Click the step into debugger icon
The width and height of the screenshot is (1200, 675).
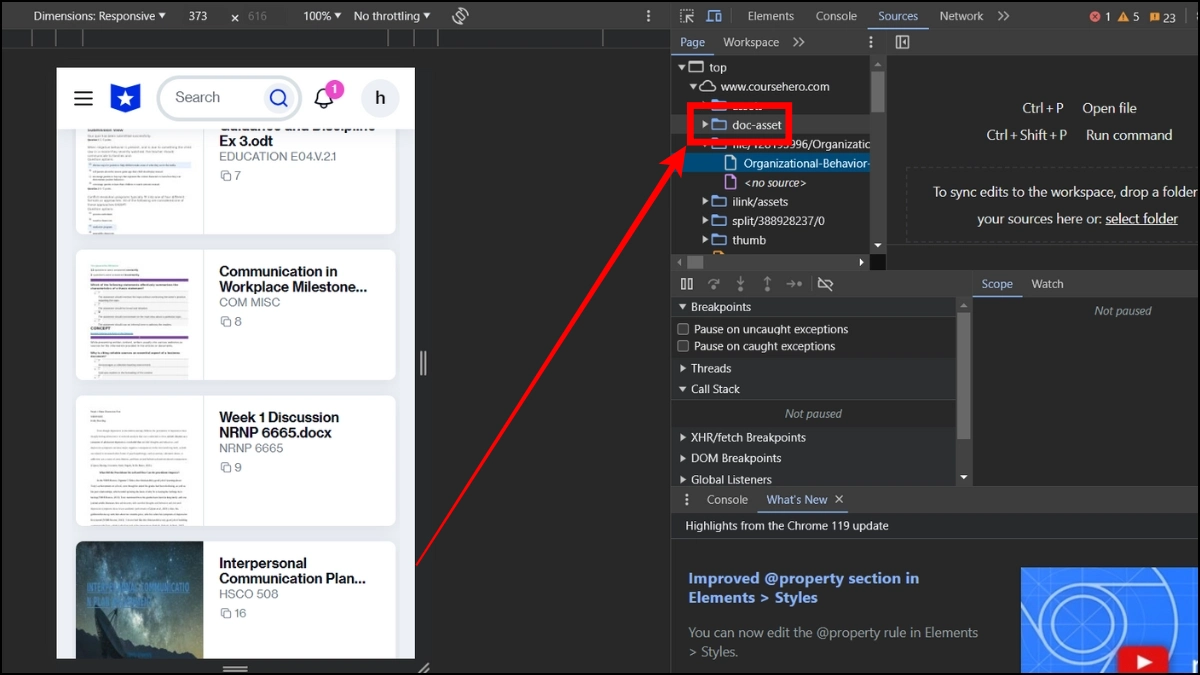pos(741,284)
